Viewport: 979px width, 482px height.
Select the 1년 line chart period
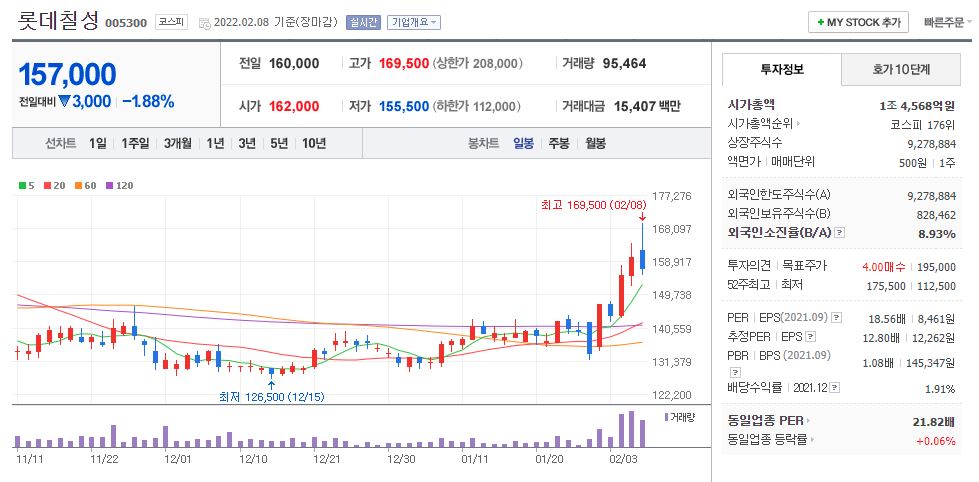(215, 143)
